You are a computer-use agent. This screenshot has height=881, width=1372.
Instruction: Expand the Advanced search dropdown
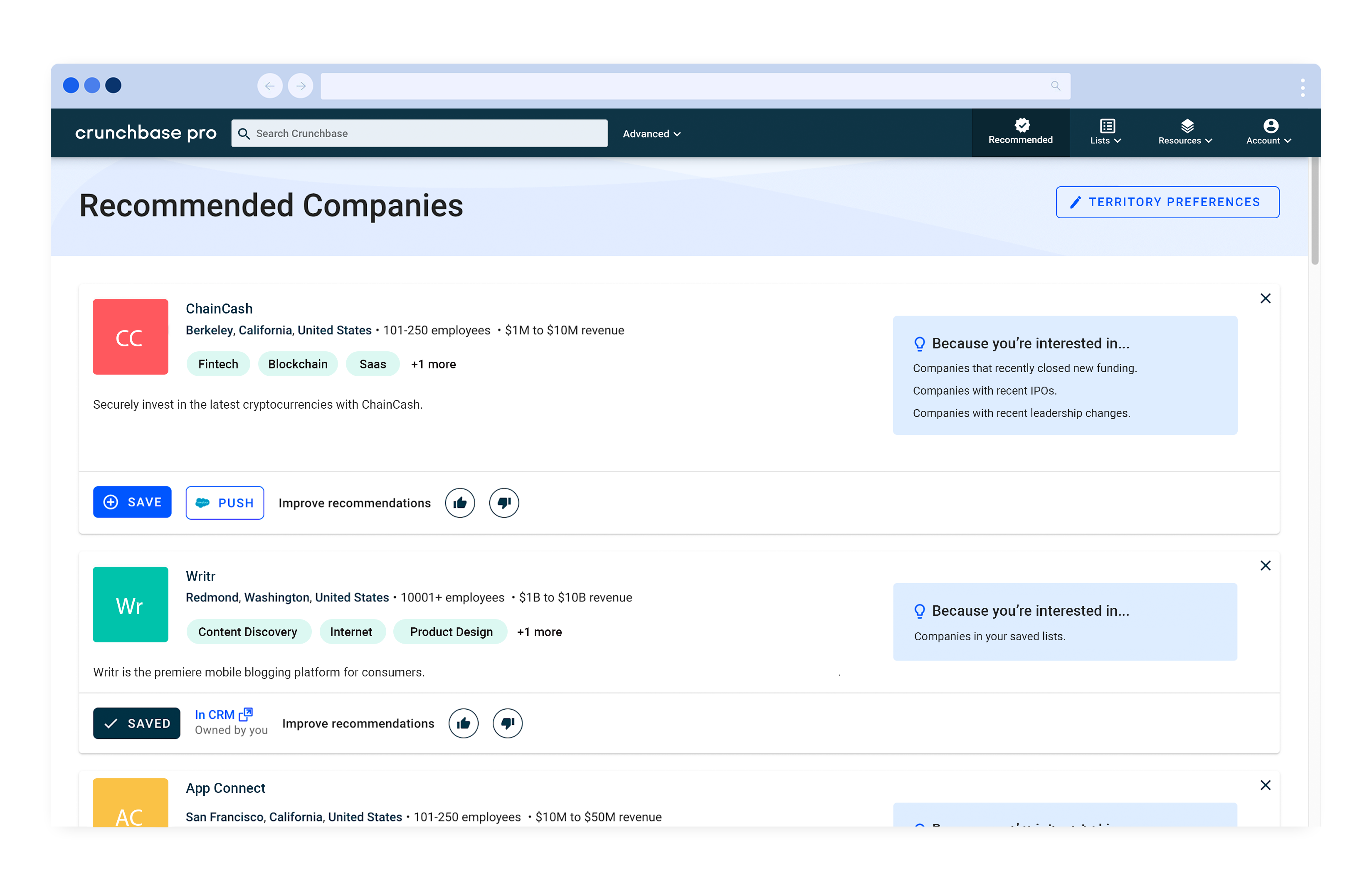(651, 133)
